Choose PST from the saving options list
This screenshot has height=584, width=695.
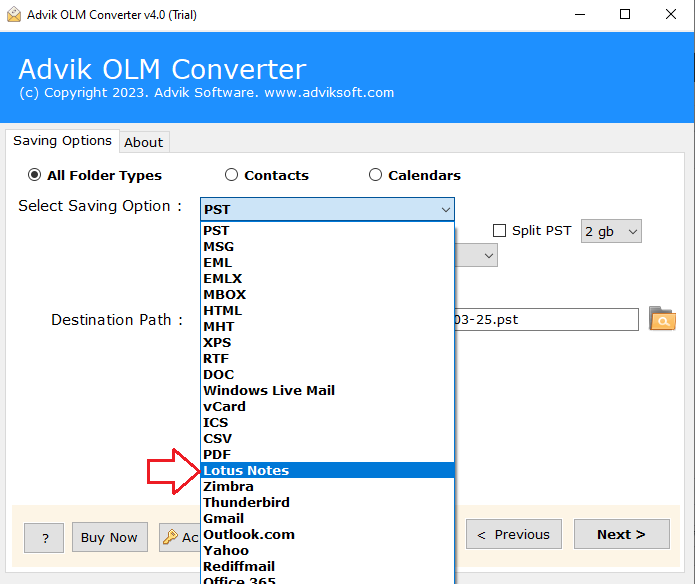tap(327, 230)
